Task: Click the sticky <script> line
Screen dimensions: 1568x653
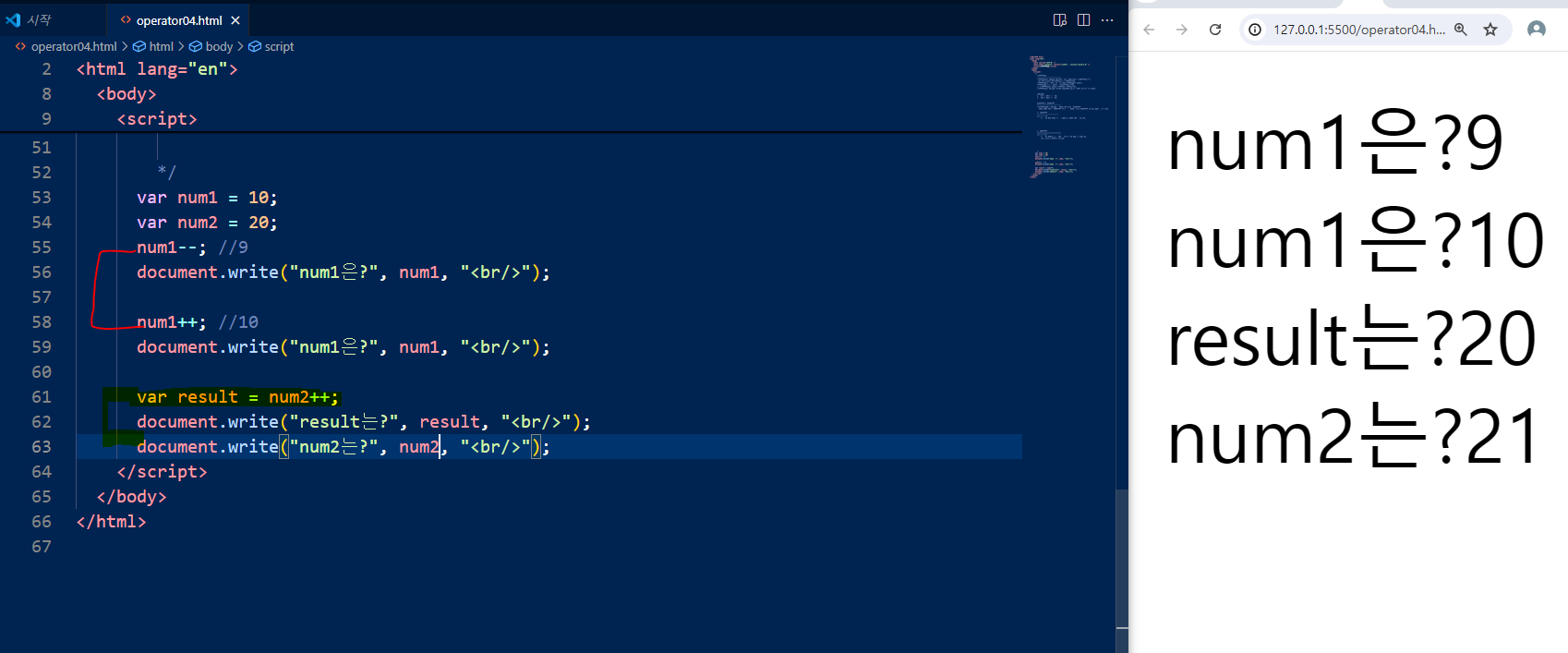Action: (x=157, y=119)
